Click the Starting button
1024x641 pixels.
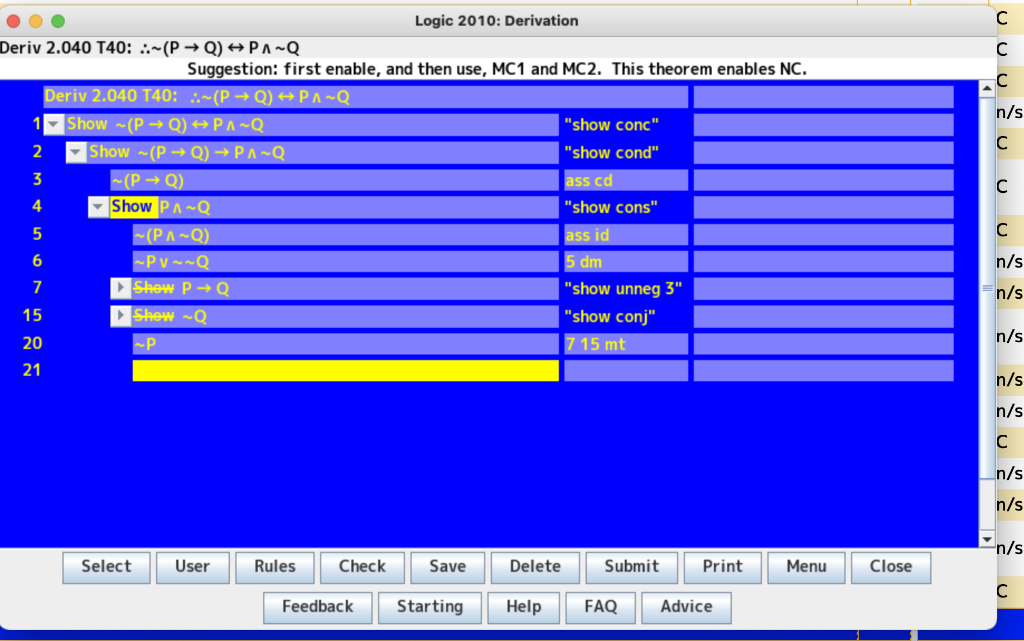430,607
